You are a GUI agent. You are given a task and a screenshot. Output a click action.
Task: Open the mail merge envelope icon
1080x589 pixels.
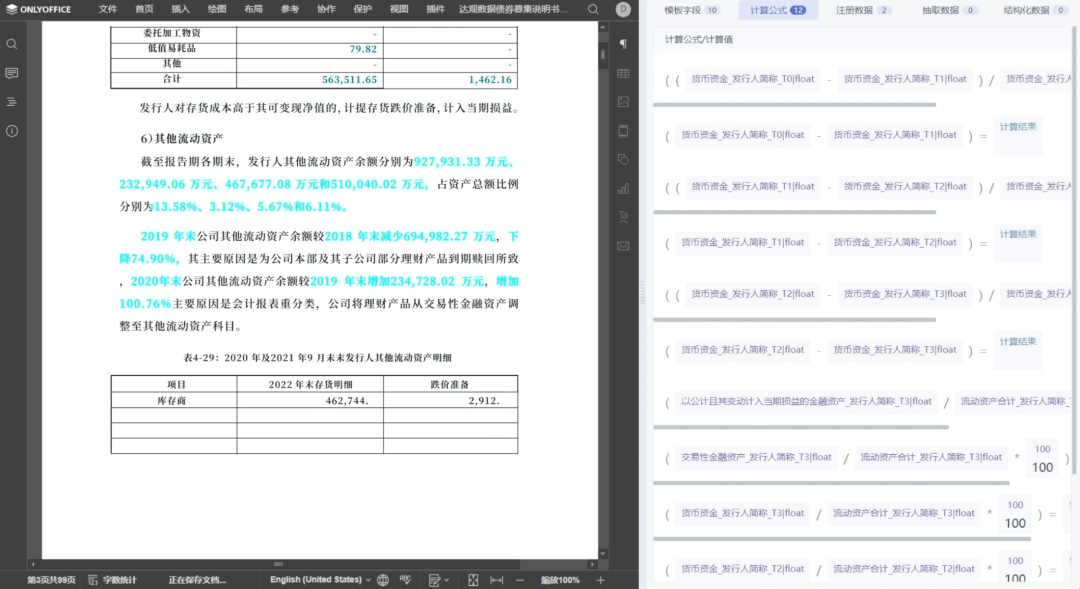pos(623,246)
